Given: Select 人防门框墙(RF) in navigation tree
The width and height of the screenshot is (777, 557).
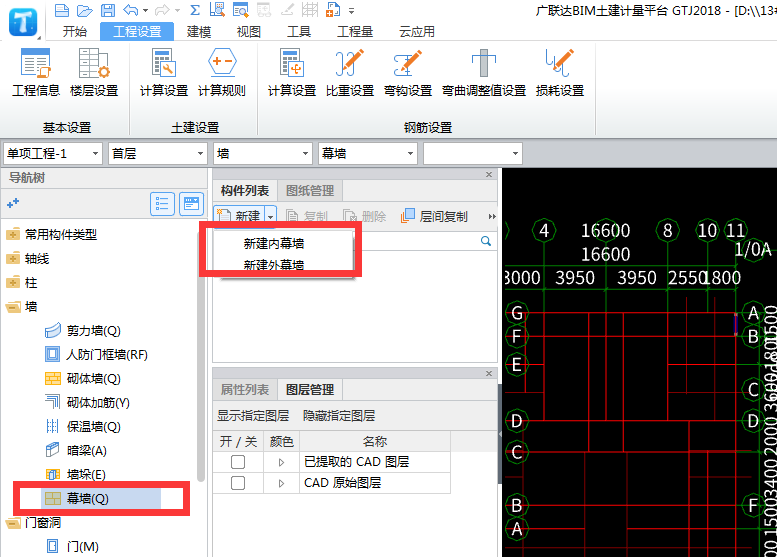Looking at the screenshot, I should coord(96,355).
